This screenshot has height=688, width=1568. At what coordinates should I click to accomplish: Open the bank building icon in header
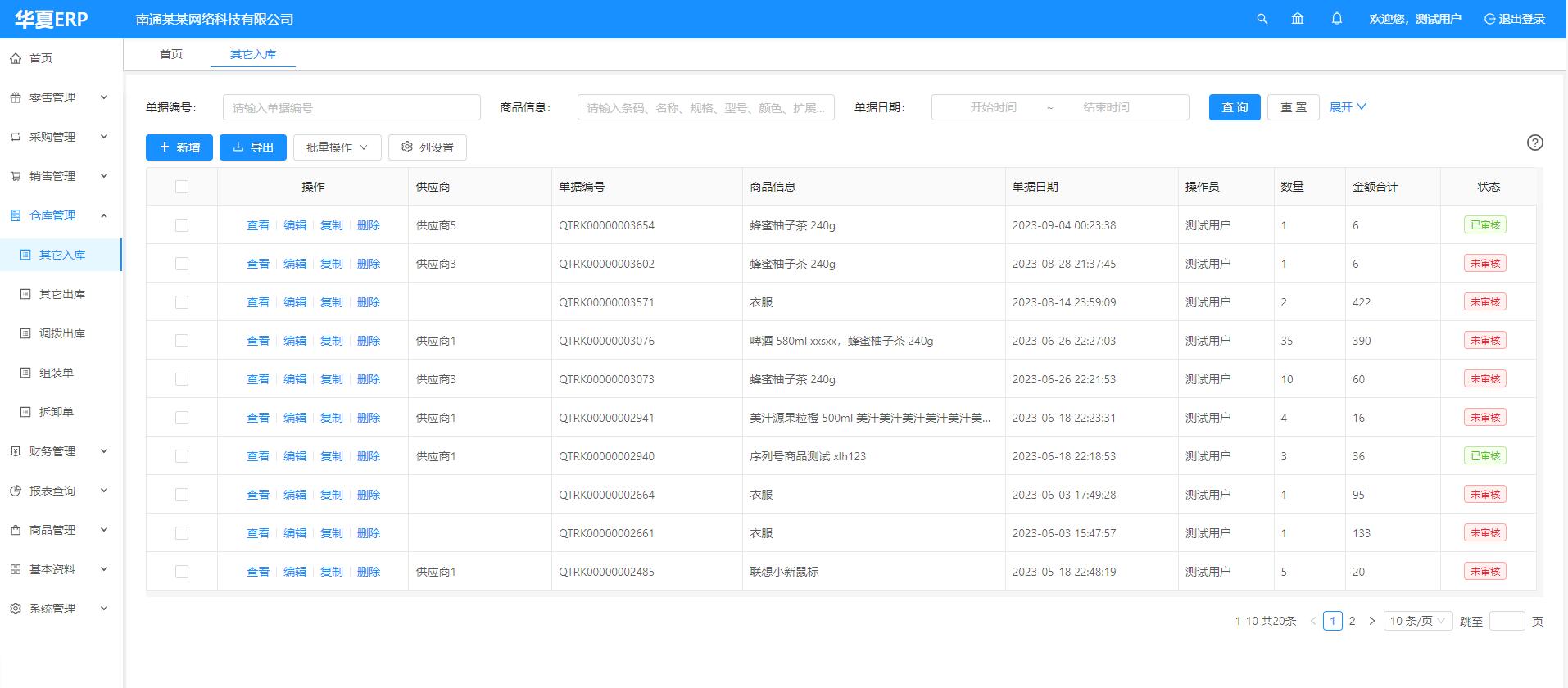click(x=1298, y=19)
